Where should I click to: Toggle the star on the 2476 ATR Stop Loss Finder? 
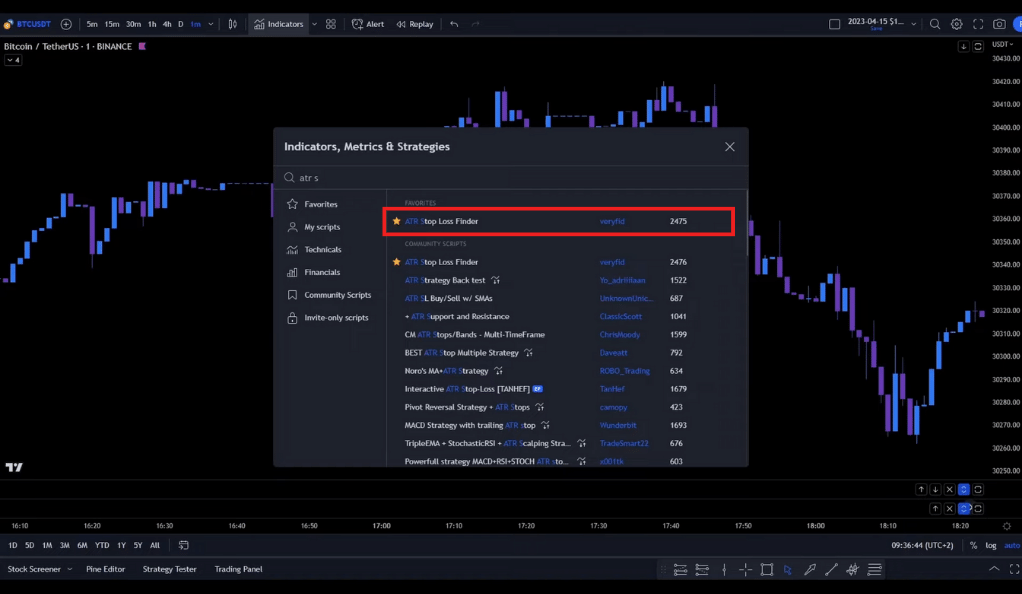pos(396,262)
